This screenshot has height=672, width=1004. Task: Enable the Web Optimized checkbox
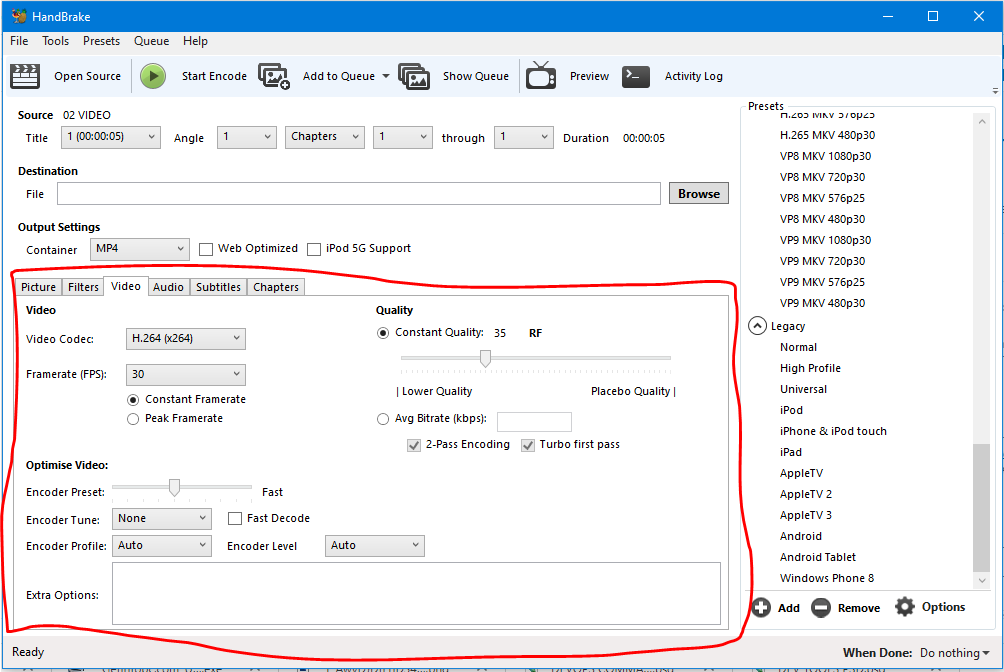click(206, 249)
